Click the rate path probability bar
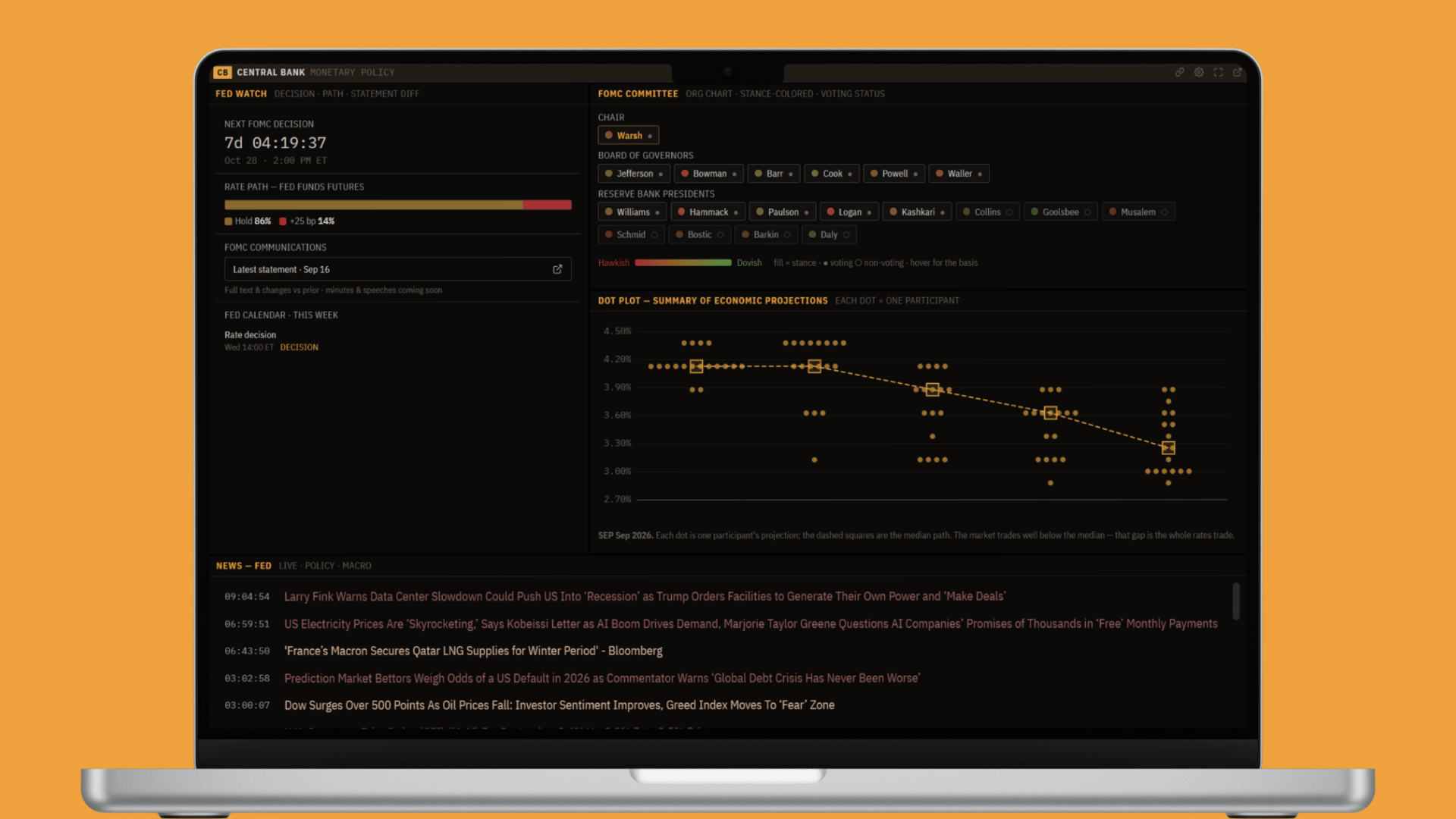 click(x=397, y=205)
